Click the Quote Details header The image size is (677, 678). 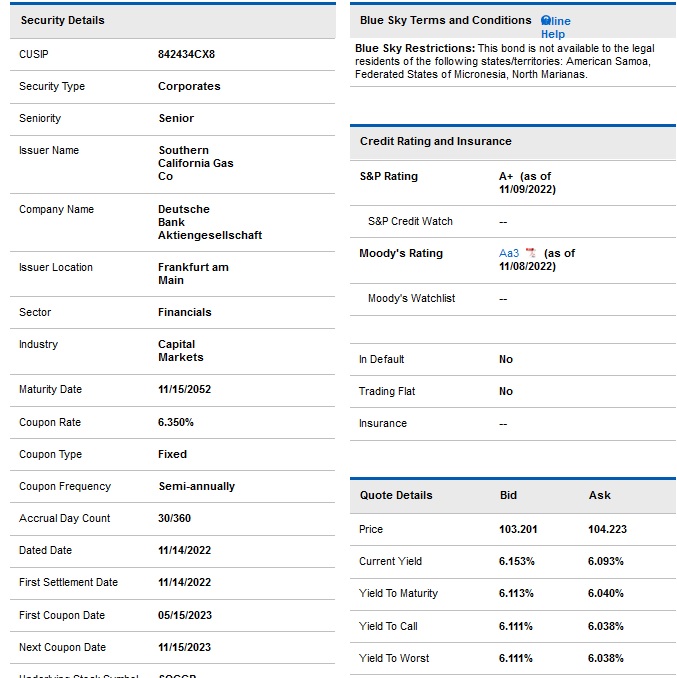click(x=396, y=495)
